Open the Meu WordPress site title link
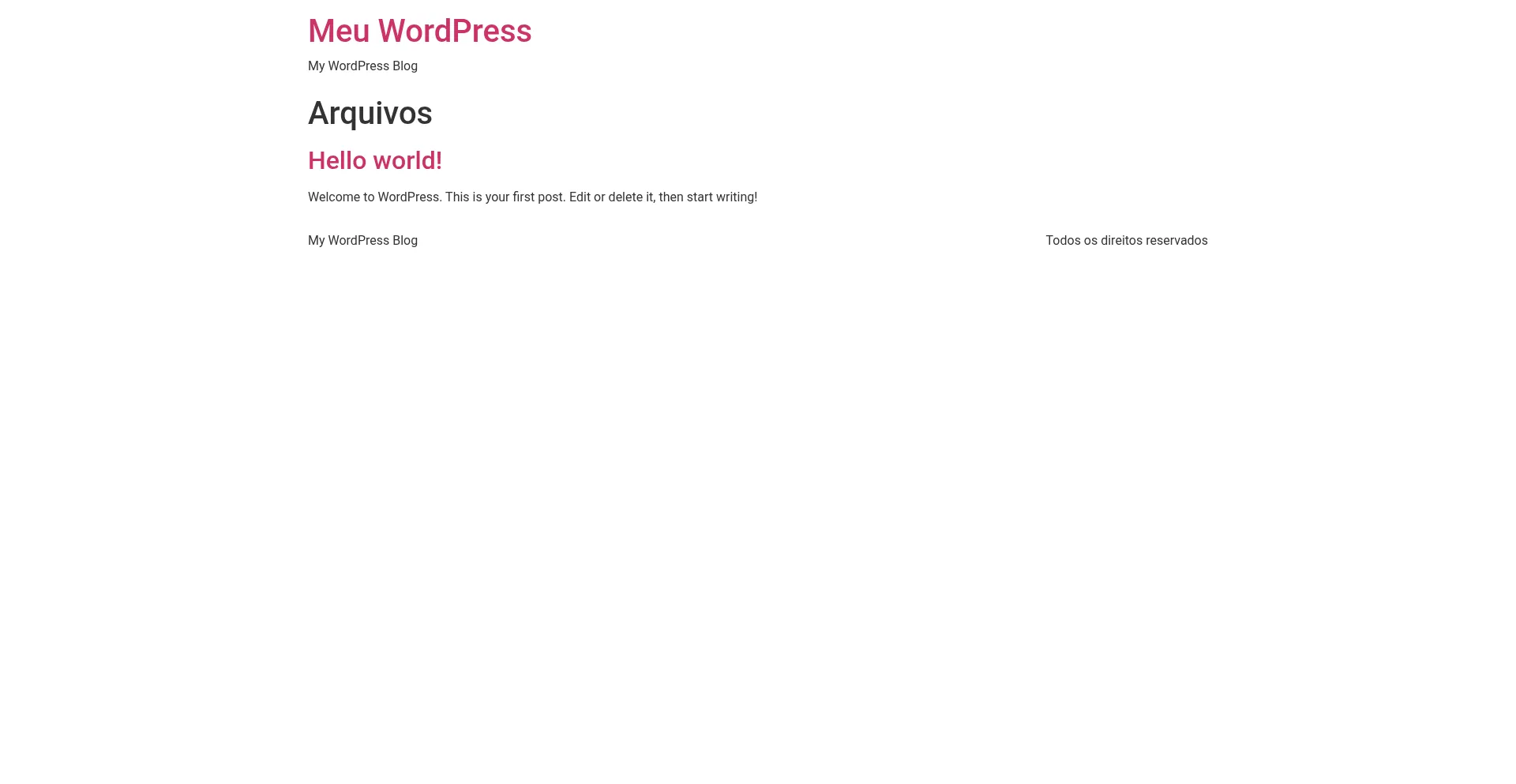The width and height of the screenshot is (1516, 784). click(x=419, y=32)
